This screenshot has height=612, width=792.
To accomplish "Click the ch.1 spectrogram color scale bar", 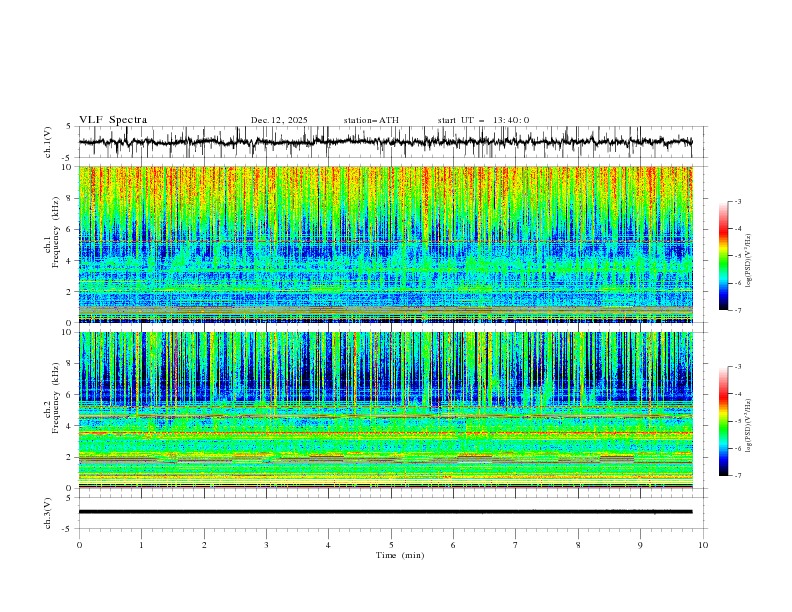I will coord(723,255).
